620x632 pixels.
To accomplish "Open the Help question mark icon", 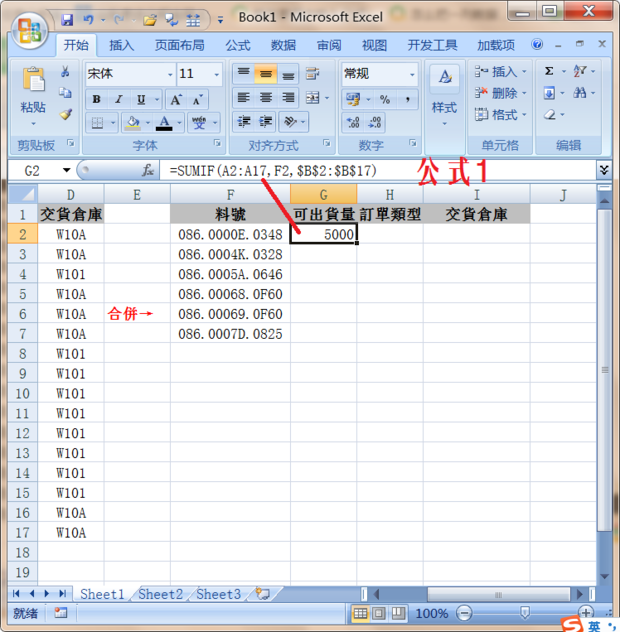I will point(537,44).
